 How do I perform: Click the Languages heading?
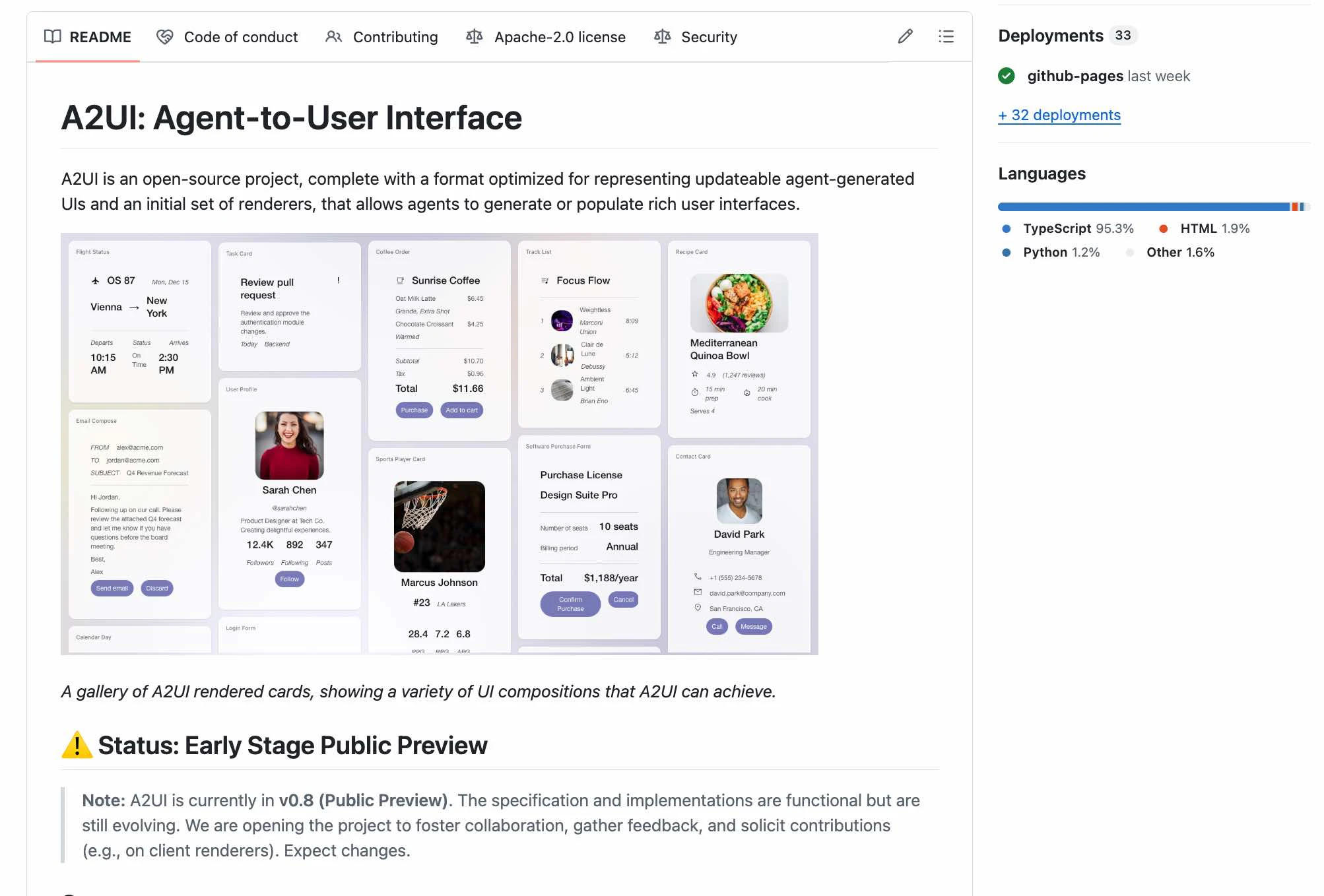click(1042, 174)
